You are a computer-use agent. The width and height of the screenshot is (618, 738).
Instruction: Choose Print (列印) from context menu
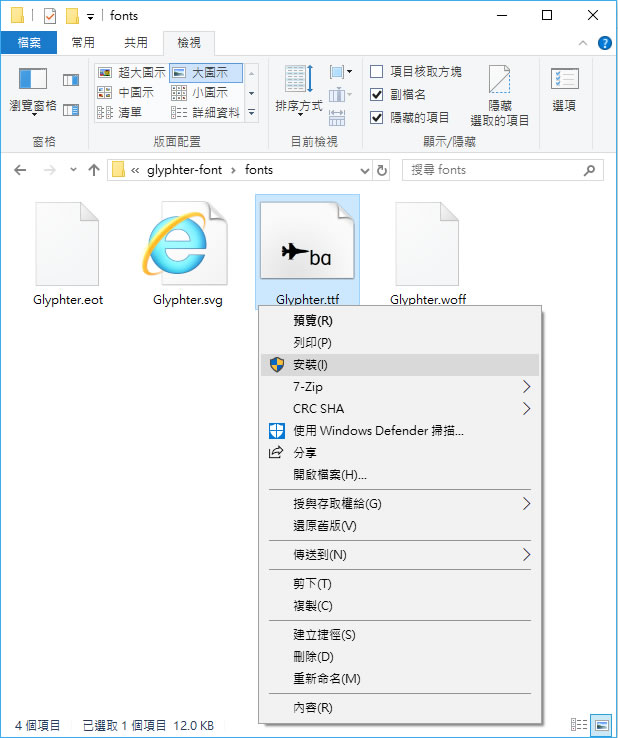[x=400, y=343]
